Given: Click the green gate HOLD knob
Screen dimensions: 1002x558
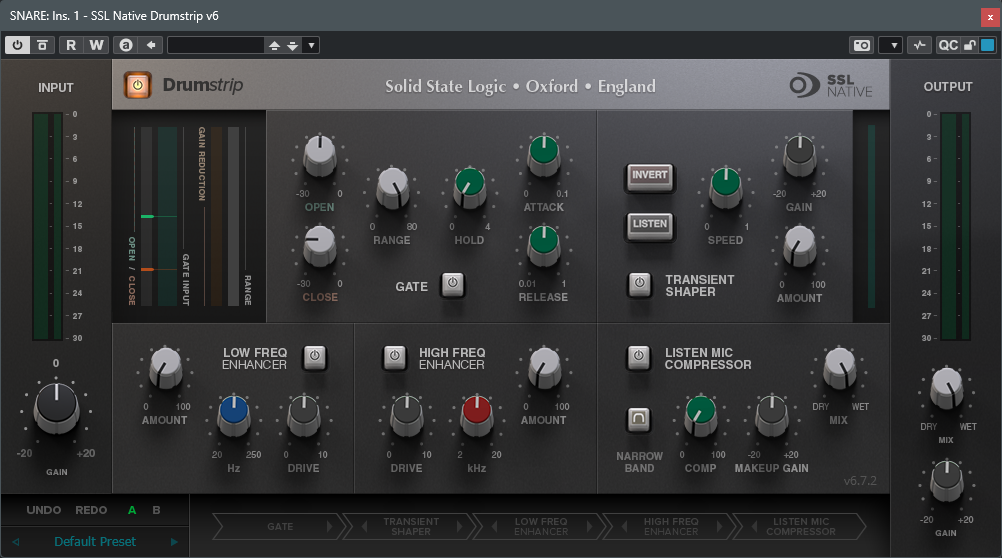Looking at the screenshot, I should [470, 187].
